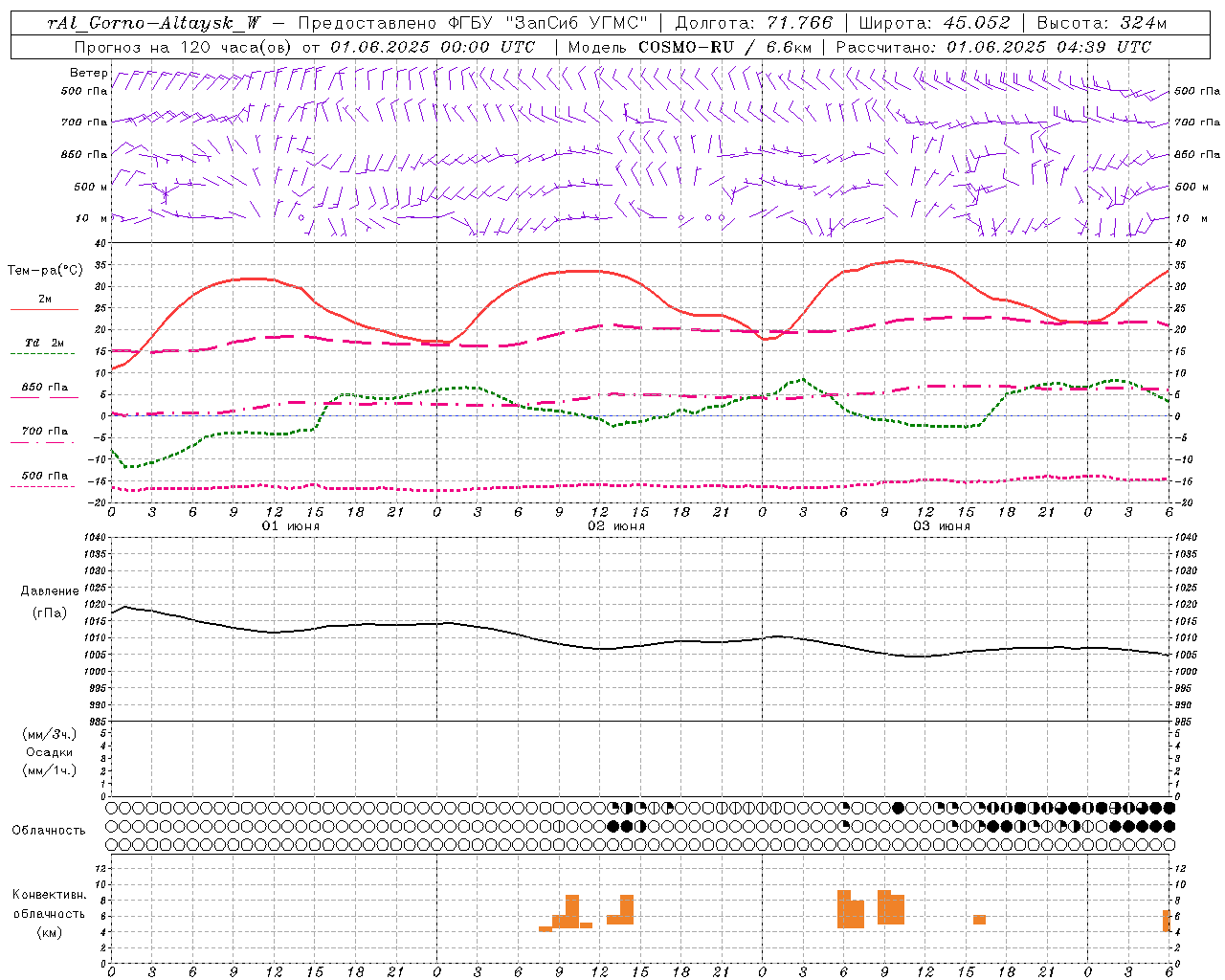The height and width of the screenshot is (980, 1225).
Task: Click the Давление panel label
Action: 50,591
